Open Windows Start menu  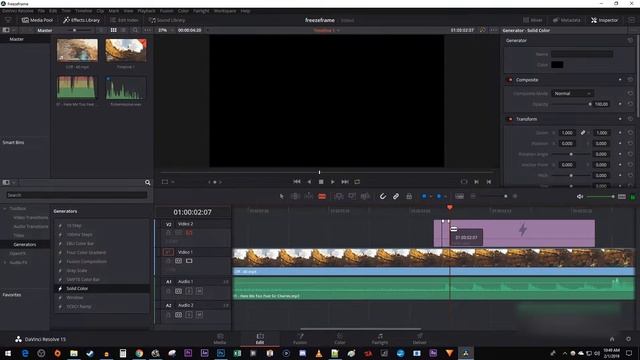coord(8,353)
